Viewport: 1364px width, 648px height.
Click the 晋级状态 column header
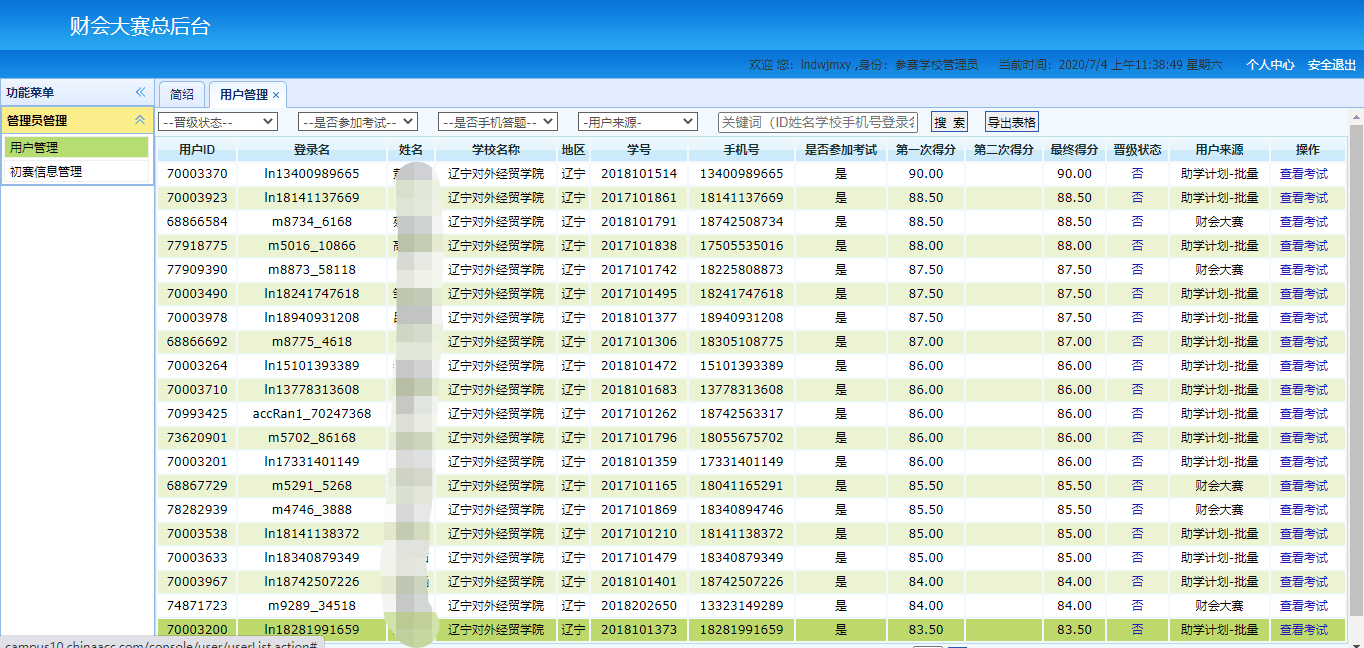point(1137,150)
